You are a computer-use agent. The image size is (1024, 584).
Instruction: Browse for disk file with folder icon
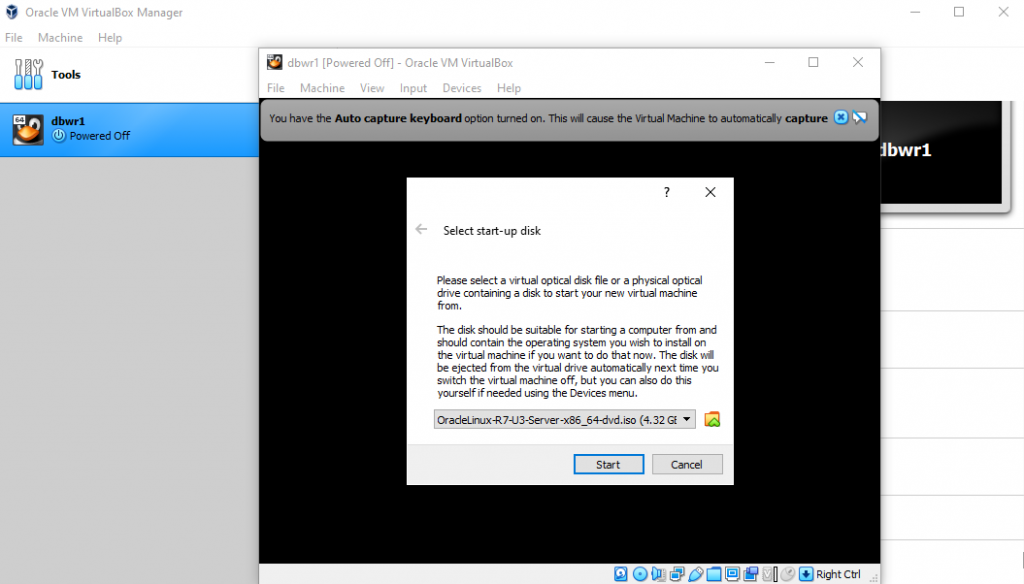coord(712,420)
